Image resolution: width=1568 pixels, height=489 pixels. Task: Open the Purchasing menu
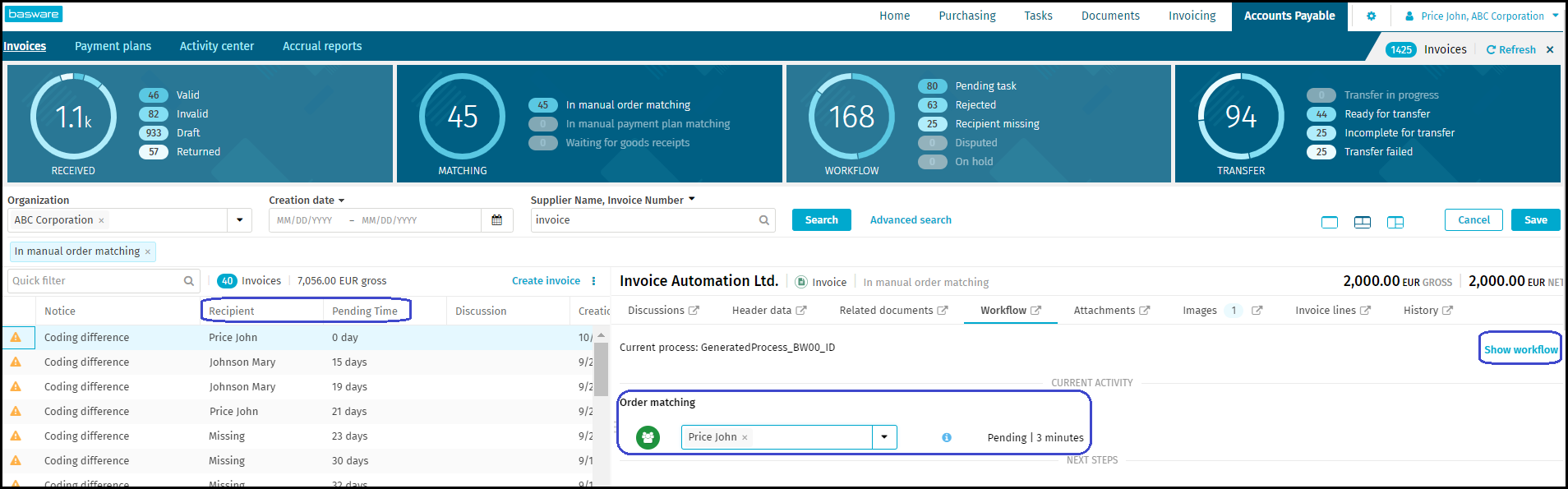(967, 16)
